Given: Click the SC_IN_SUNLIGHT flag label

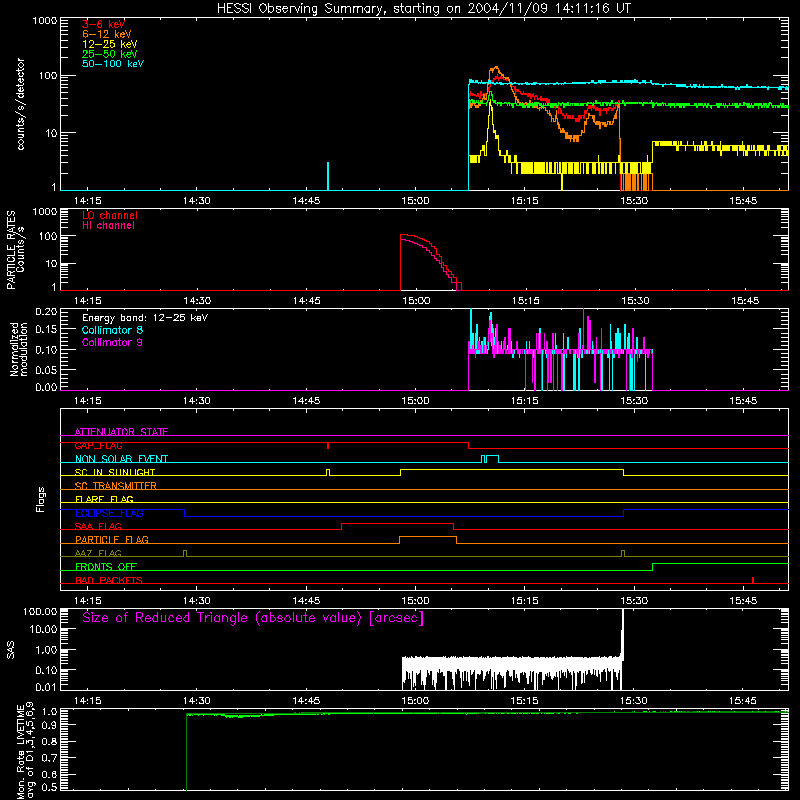Looking at the screenshot, I should click(x=115, y=472).
